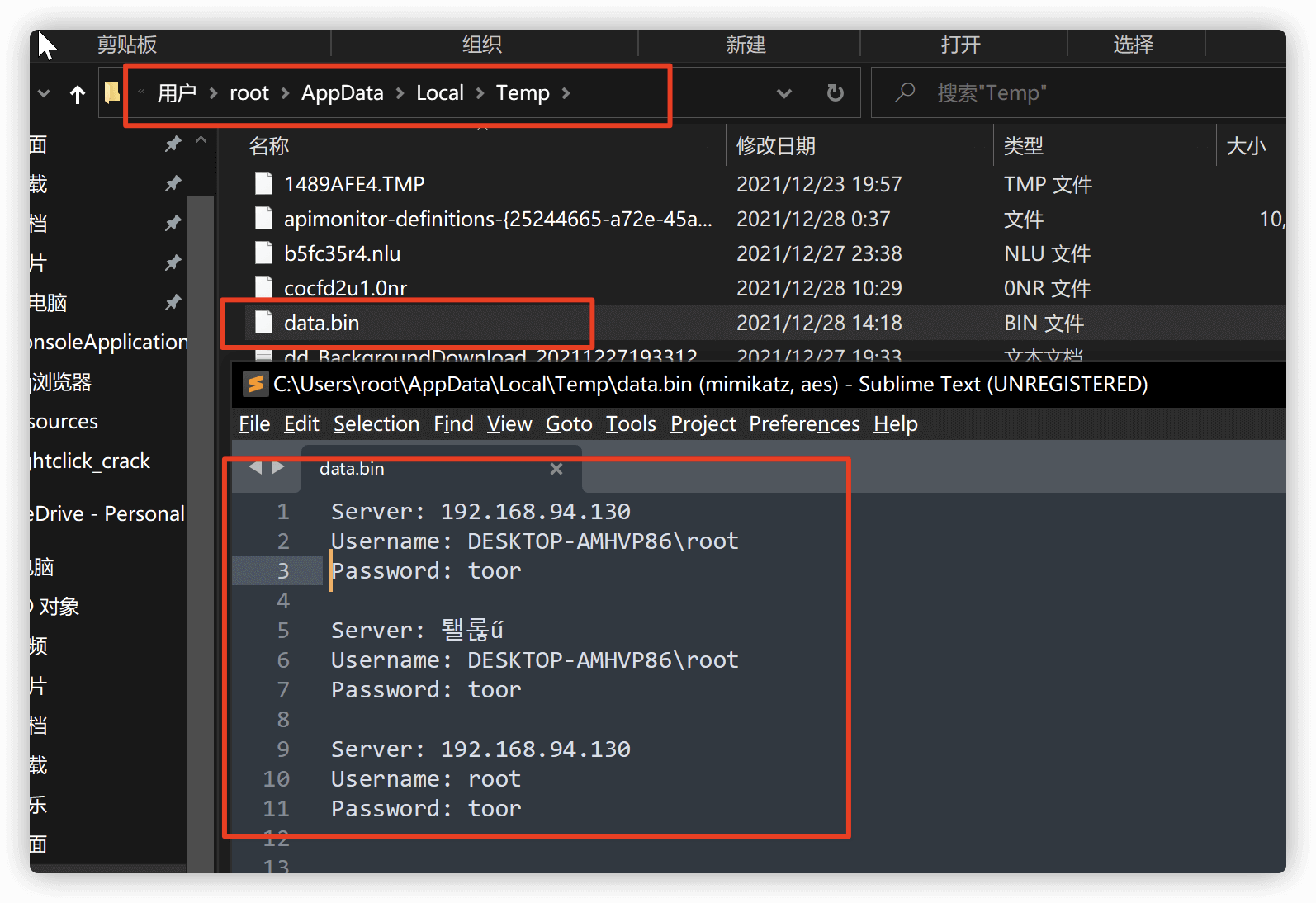Select file cocfd2u1.0nr
This screenshot has height=903, width=1316.
point(345,288)
